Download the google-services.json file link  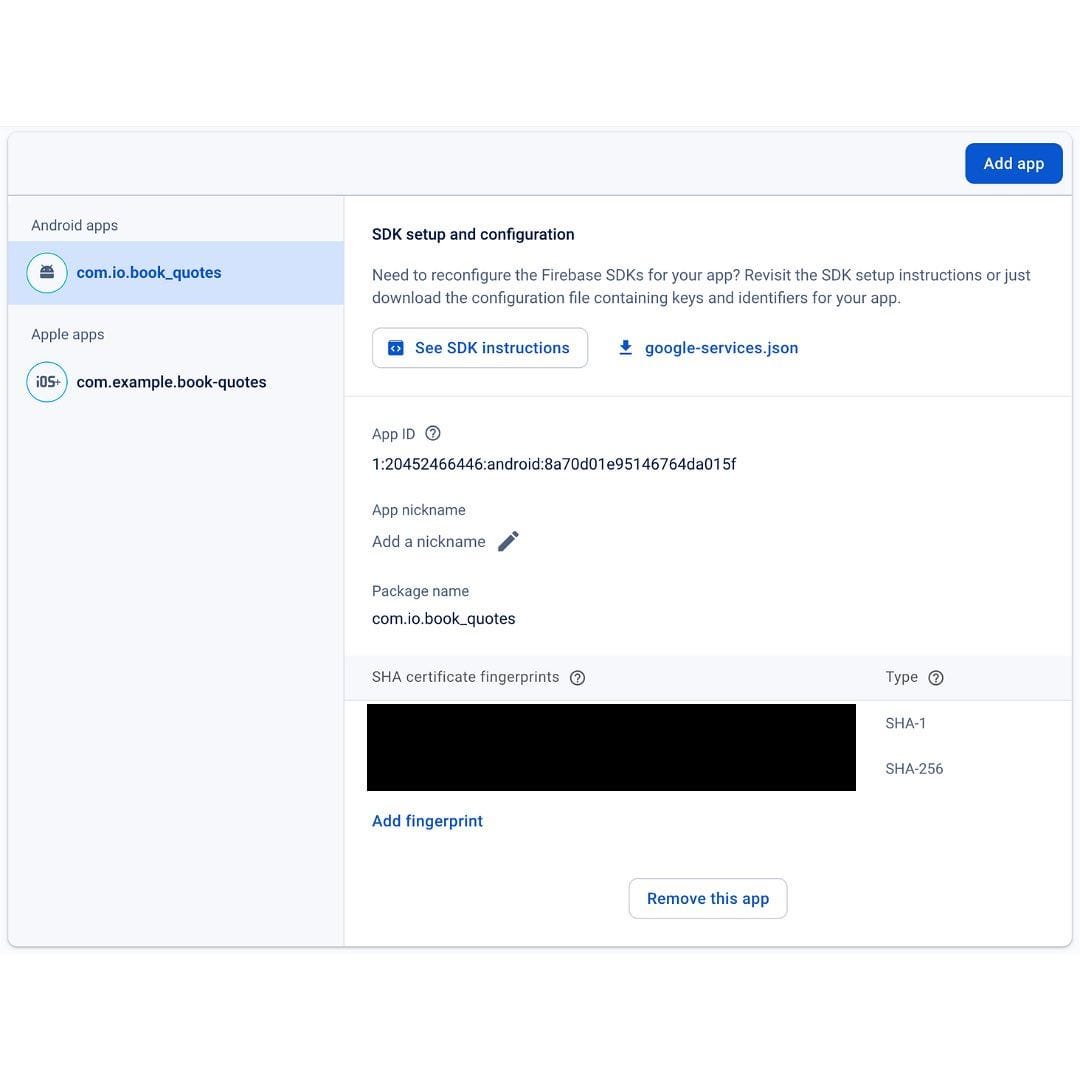[x=721, y=348]
